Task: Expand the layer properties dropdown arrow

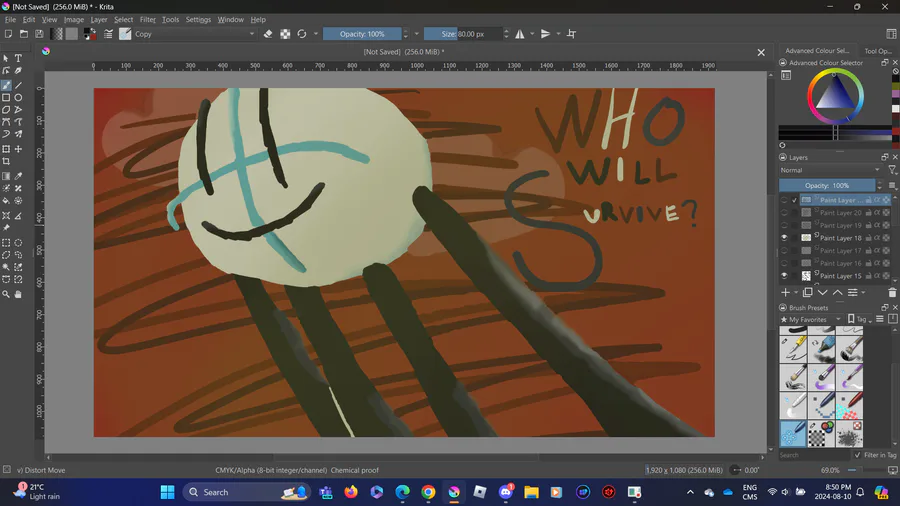Action: click(863, 293)
